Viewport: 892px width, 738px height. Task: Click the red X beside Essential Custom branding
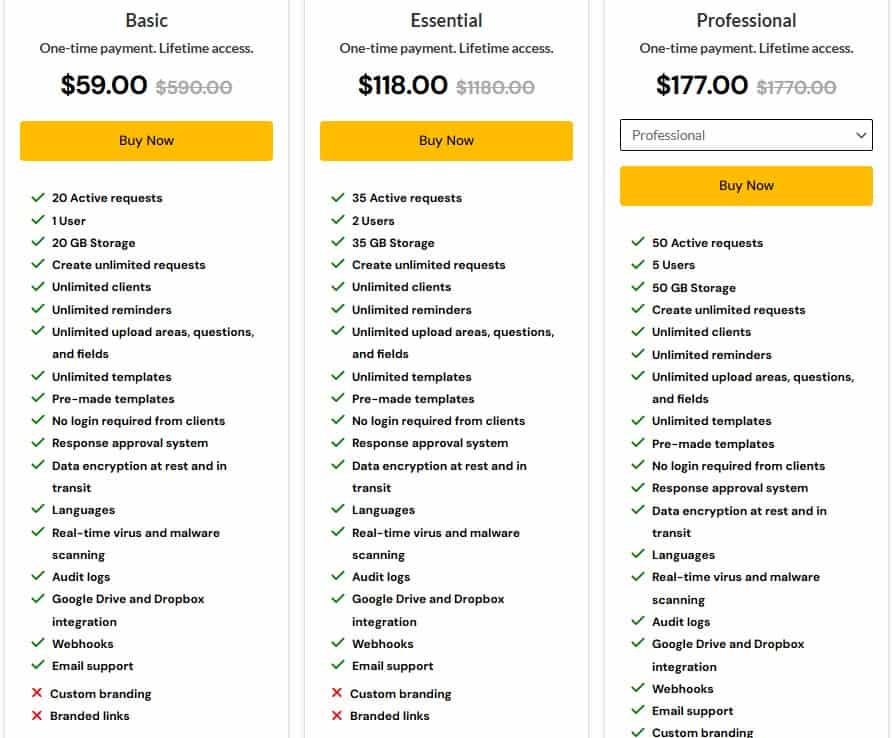[x=337, y=693]
